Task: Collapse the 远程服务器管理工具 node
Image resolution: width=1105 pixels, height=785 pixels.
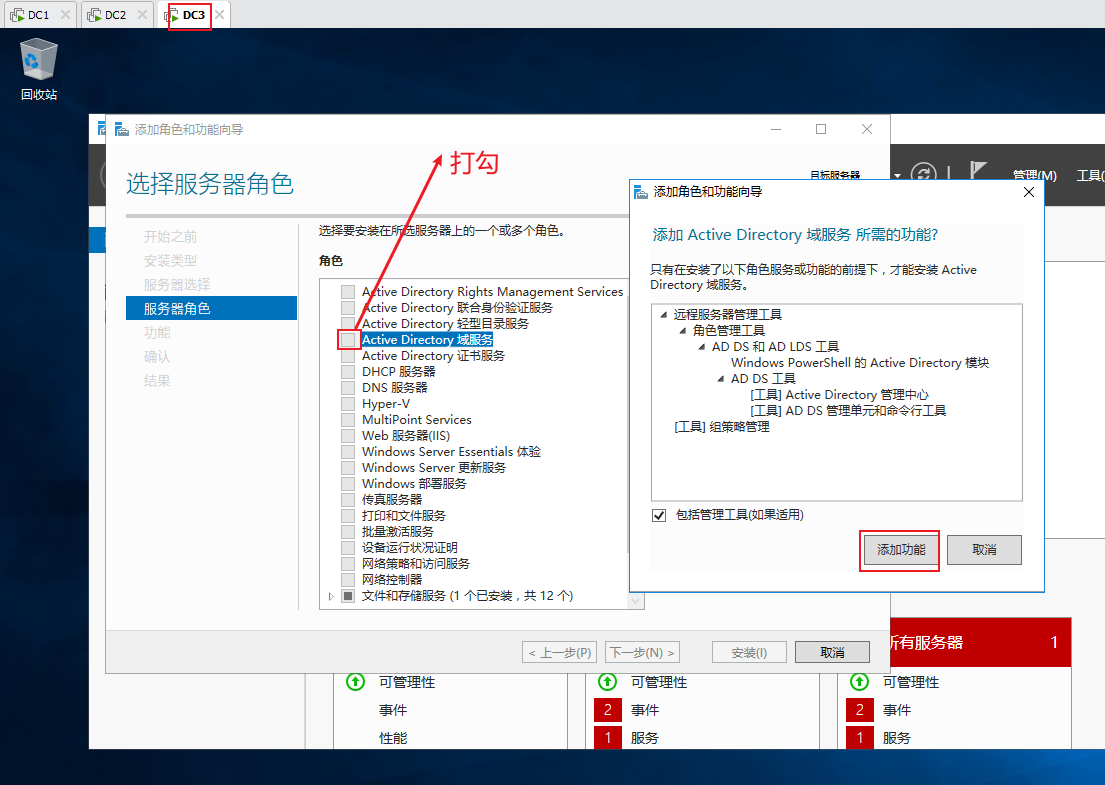Action: tap(663, 314)
